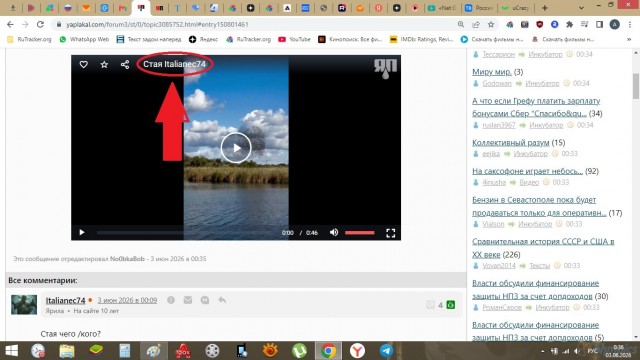Mute the video with the speaker icon

[334, 232]
